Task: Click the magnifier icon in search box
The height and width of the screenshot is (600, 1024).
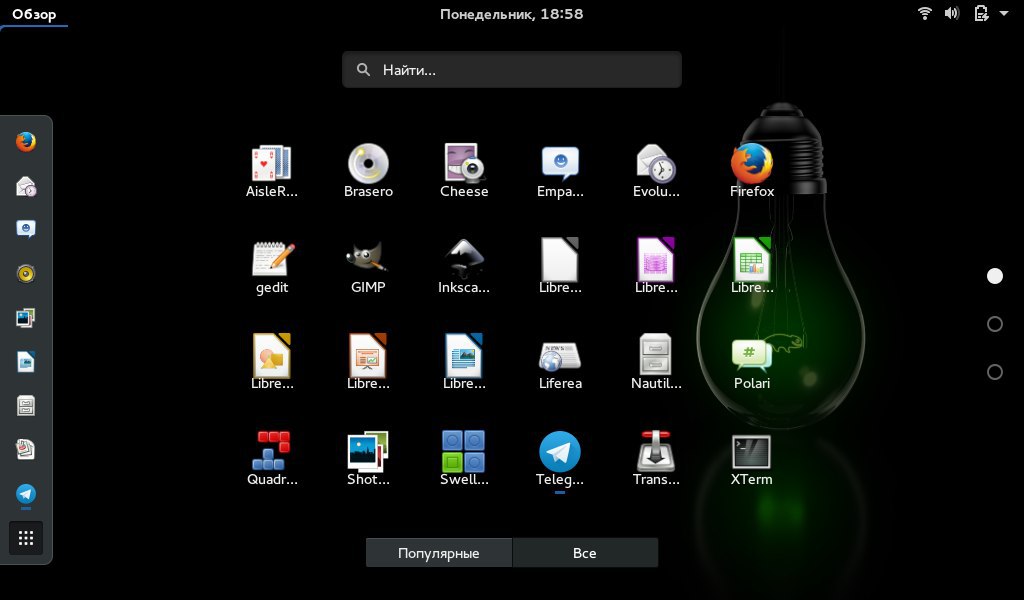Action: point(364,70)
